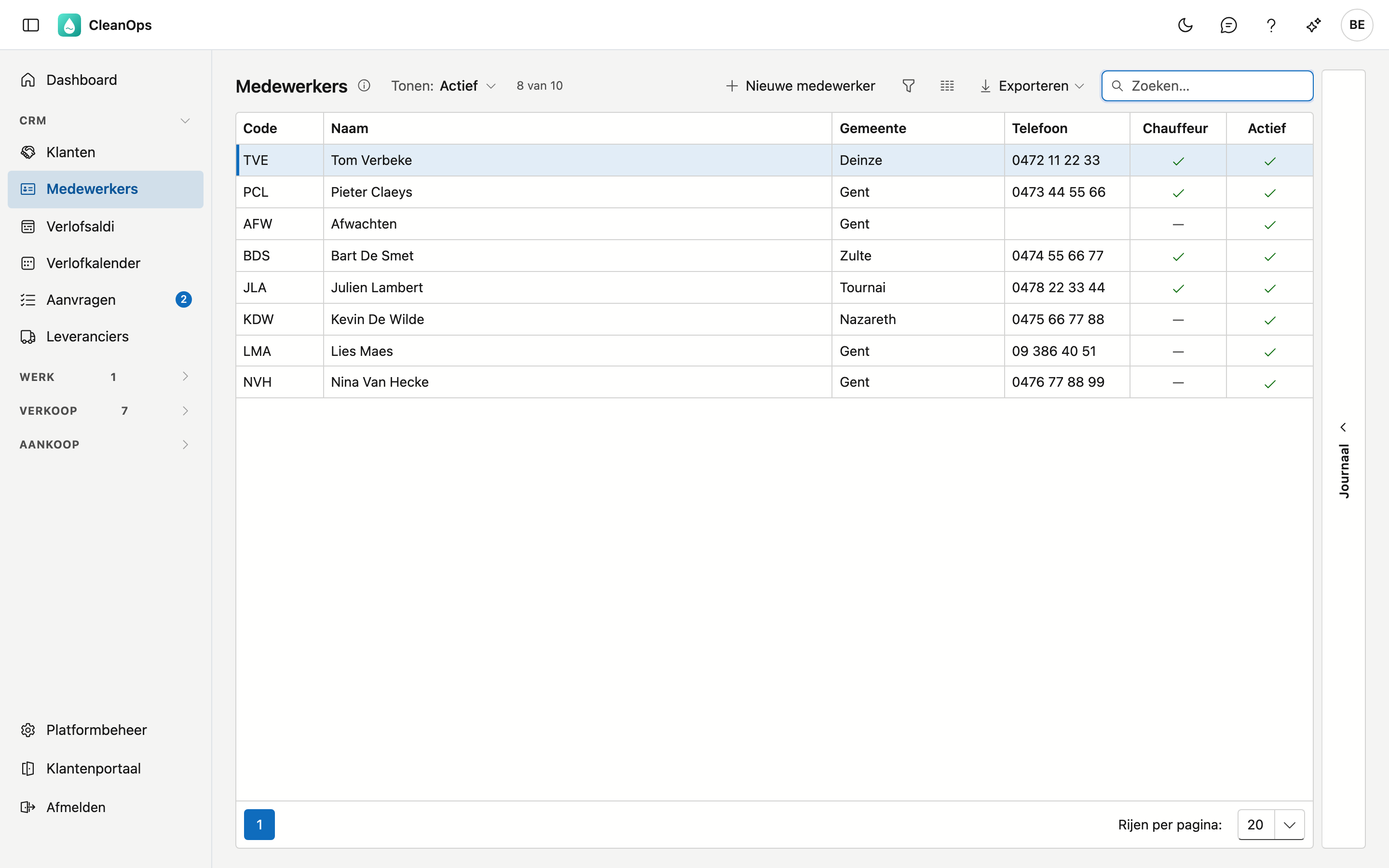Toggle Chauffeur dash for Kevin De Wilde
This screenshot has height=868, width=1389.
[x=1178, y=320]
